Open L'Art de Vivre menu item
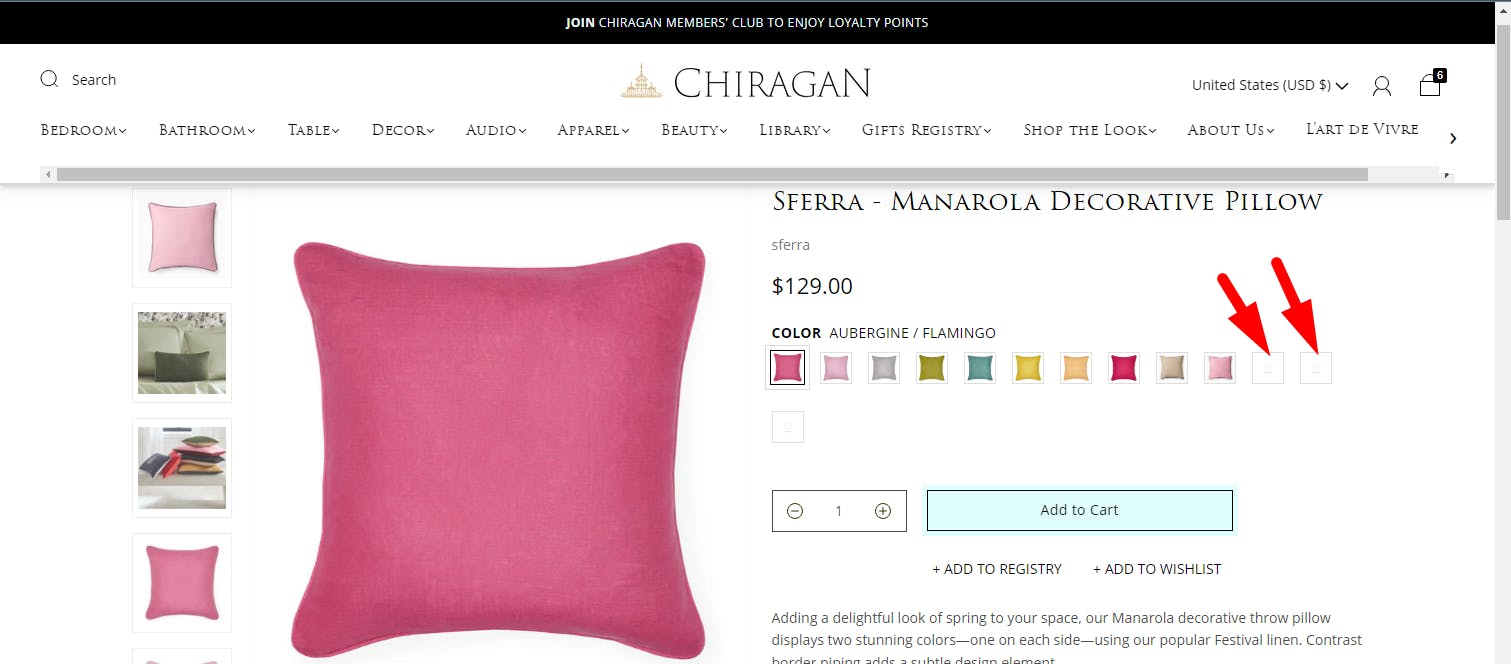The image size is (1511, 664). (1362, 129)
